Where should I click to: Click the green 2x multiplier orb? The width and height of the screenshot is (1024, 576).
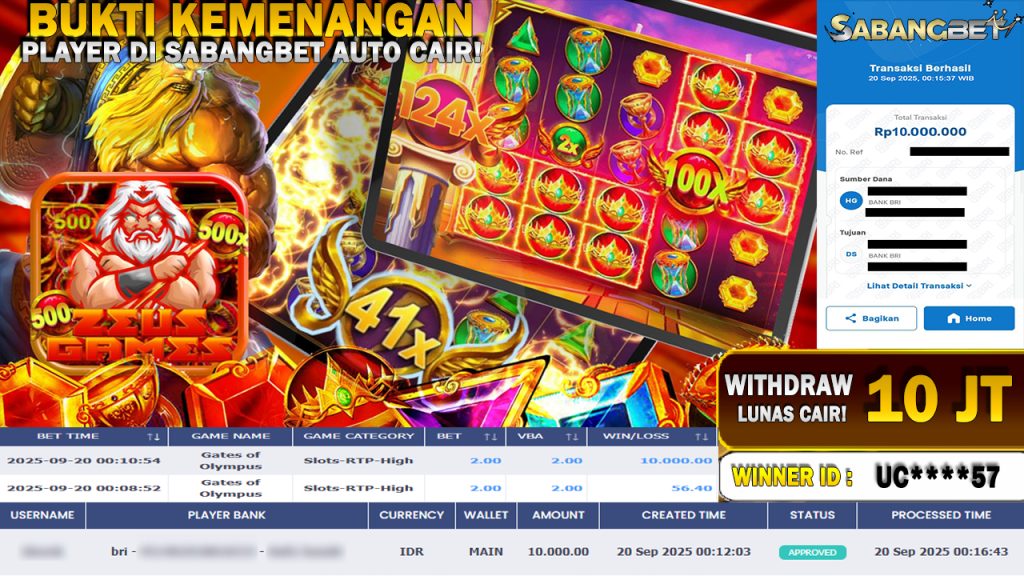coord(568,145)
